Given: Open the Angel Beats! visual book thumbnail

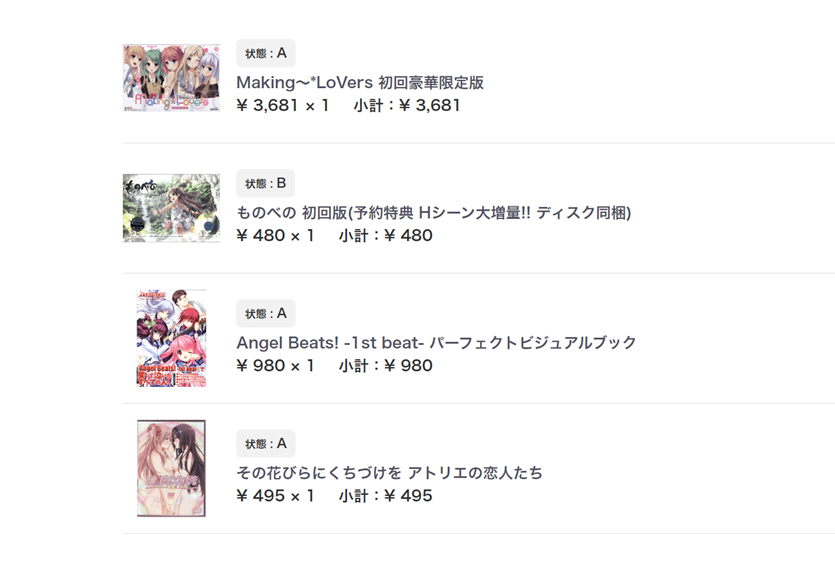Looking at the screenshot, I should [171, 338].
